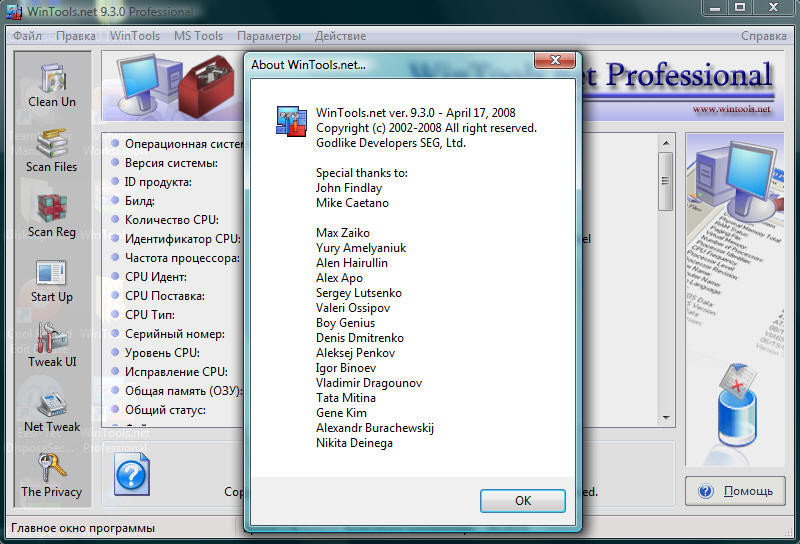Click the name Max Zaiko
800x544 pixels.
click(343, 233)
